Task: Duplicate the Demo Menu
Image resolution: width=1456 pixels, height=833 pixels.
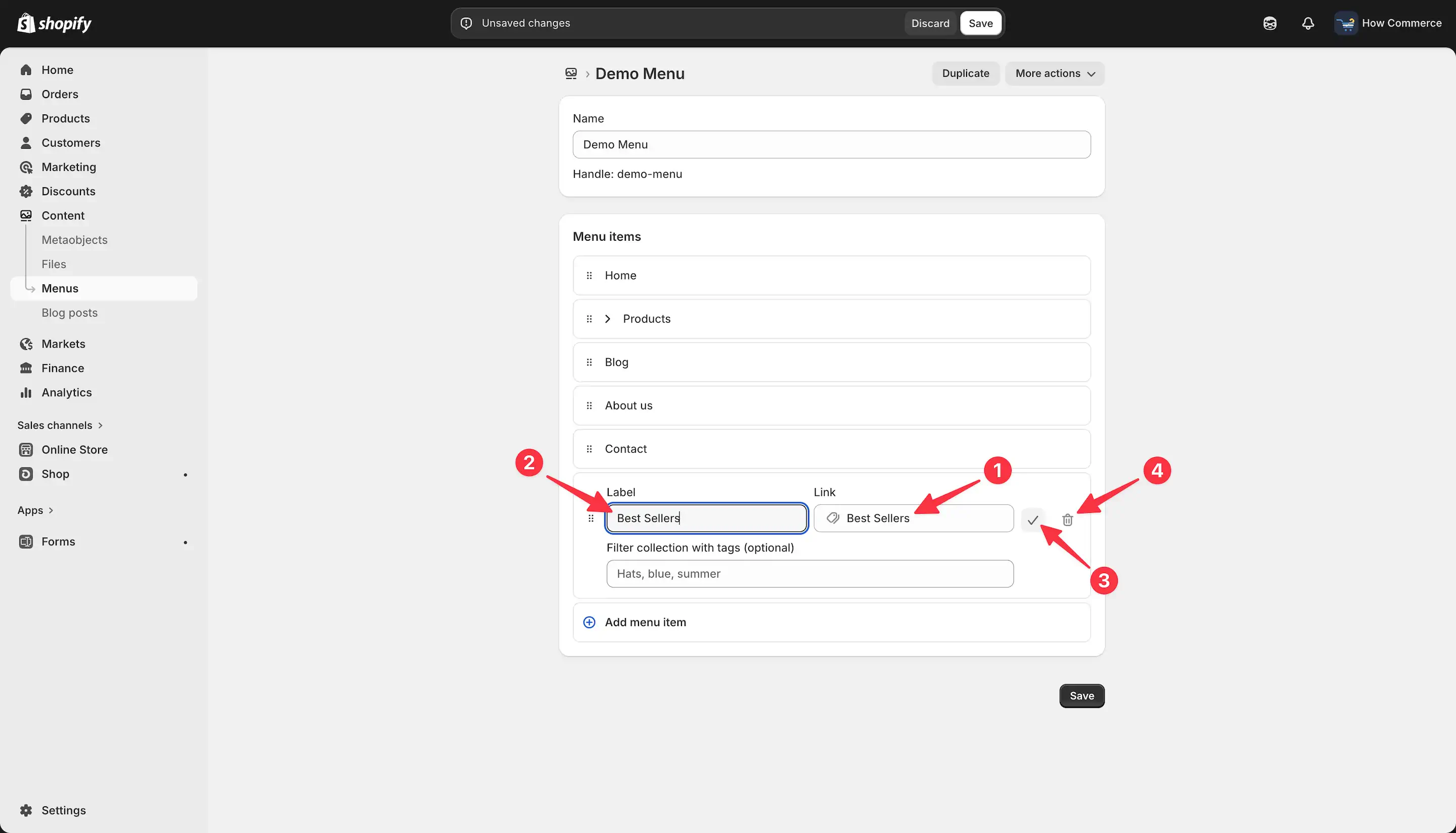Action: (x=965, y=73)
